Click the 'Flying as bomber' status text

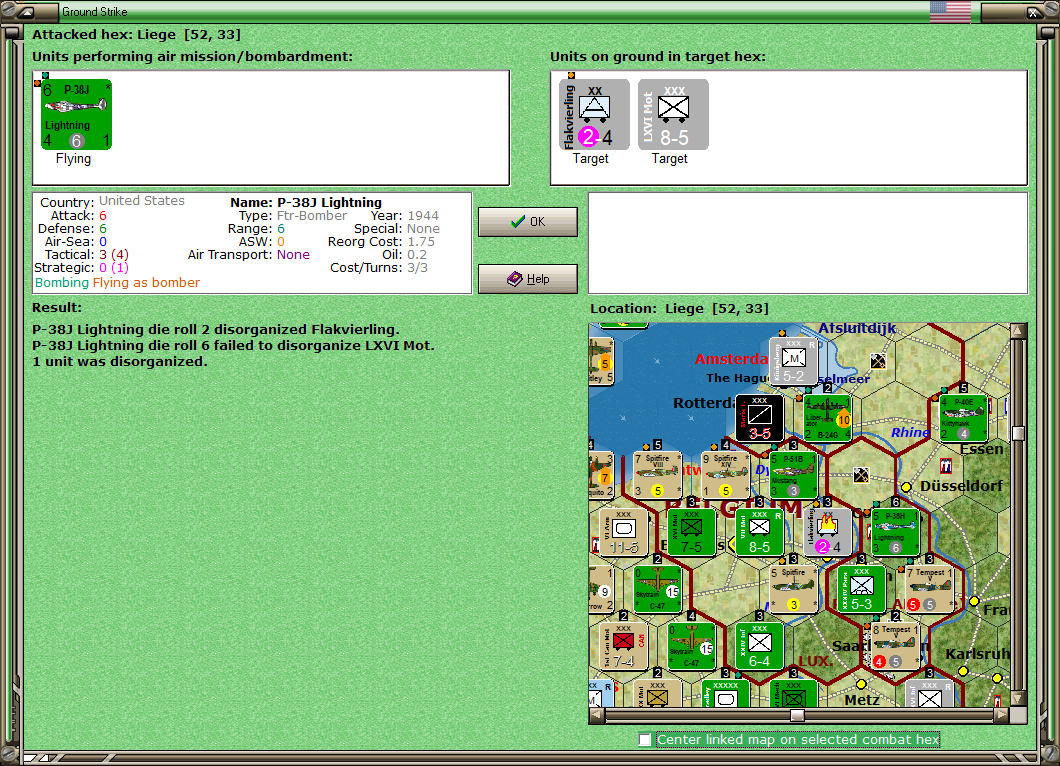point(146,283)
